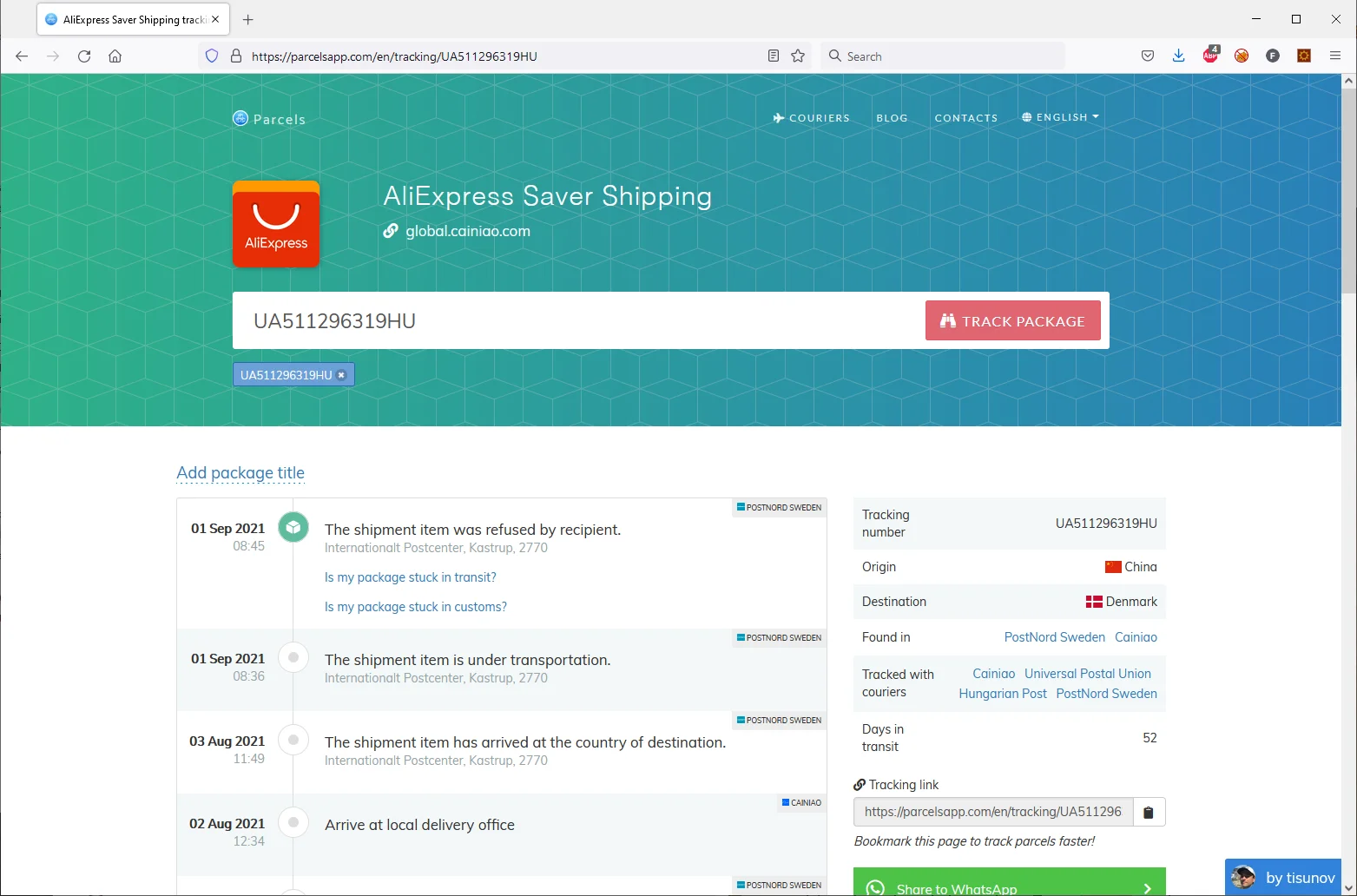Open the browser downloads panel
Screen dimensions: 1357x896
point(1179,56)
